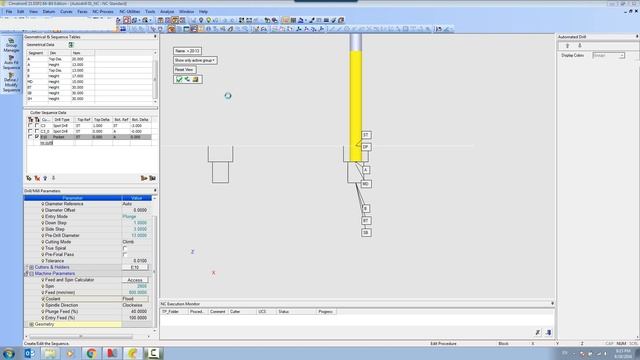Open the Tools menu
The height and width of the screenshot is (360, 640).
(150, 11)
